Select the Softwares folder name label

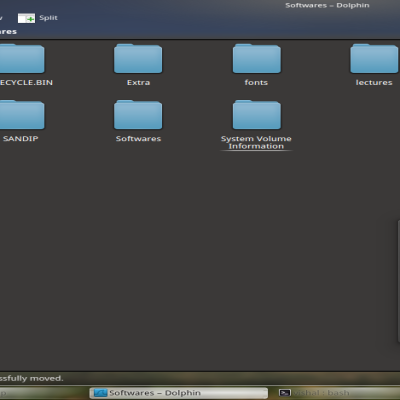pyautogui.click(x=138, y=138)
